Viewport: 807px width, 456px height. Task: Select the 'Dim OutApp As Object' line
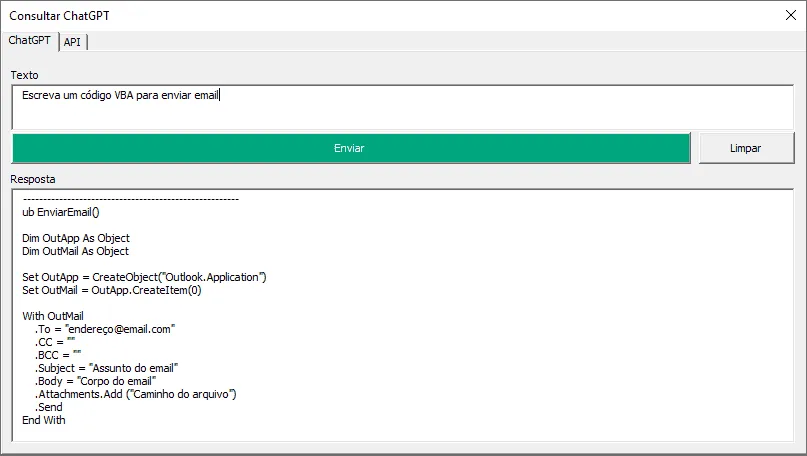[76, 238]
